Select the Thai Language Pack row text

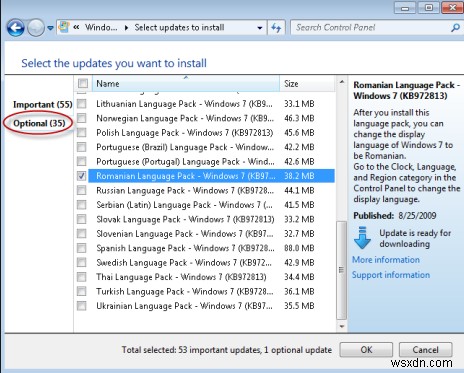(x=181, y=277)
